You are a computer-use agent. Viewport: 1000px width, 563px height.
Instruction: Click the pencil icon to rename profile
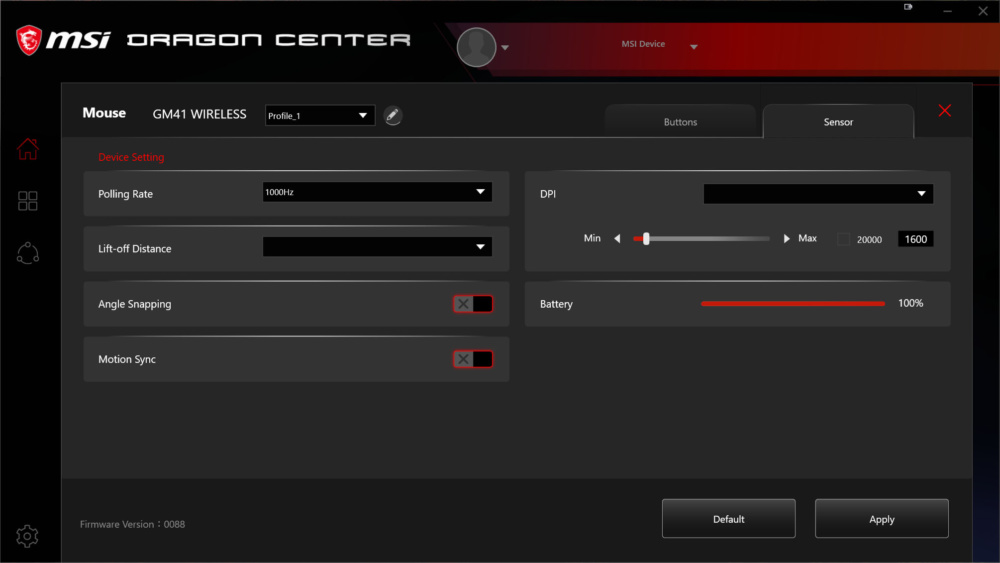pos(393,115)
